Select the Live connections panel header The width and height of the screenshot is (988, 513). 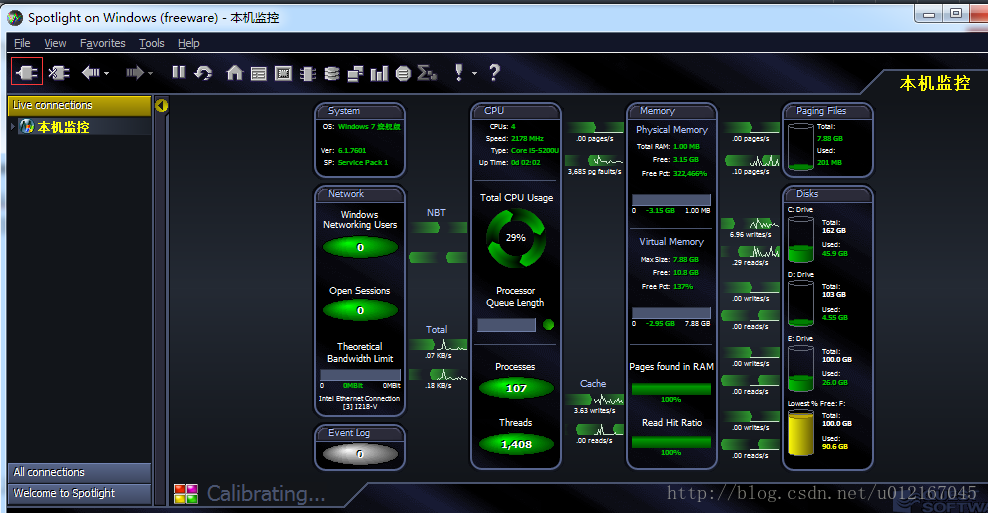pyautogui.click(x=79, y=105)
